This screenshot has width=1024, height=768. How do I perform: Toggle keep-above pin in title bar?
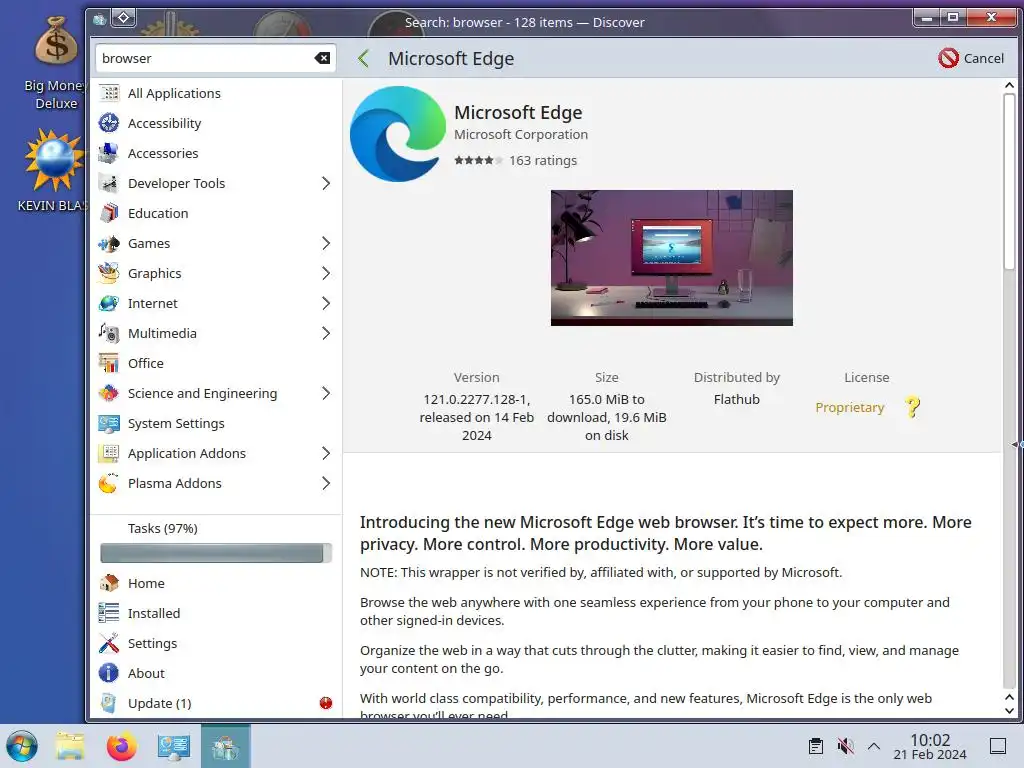click(x=123, y=18)
